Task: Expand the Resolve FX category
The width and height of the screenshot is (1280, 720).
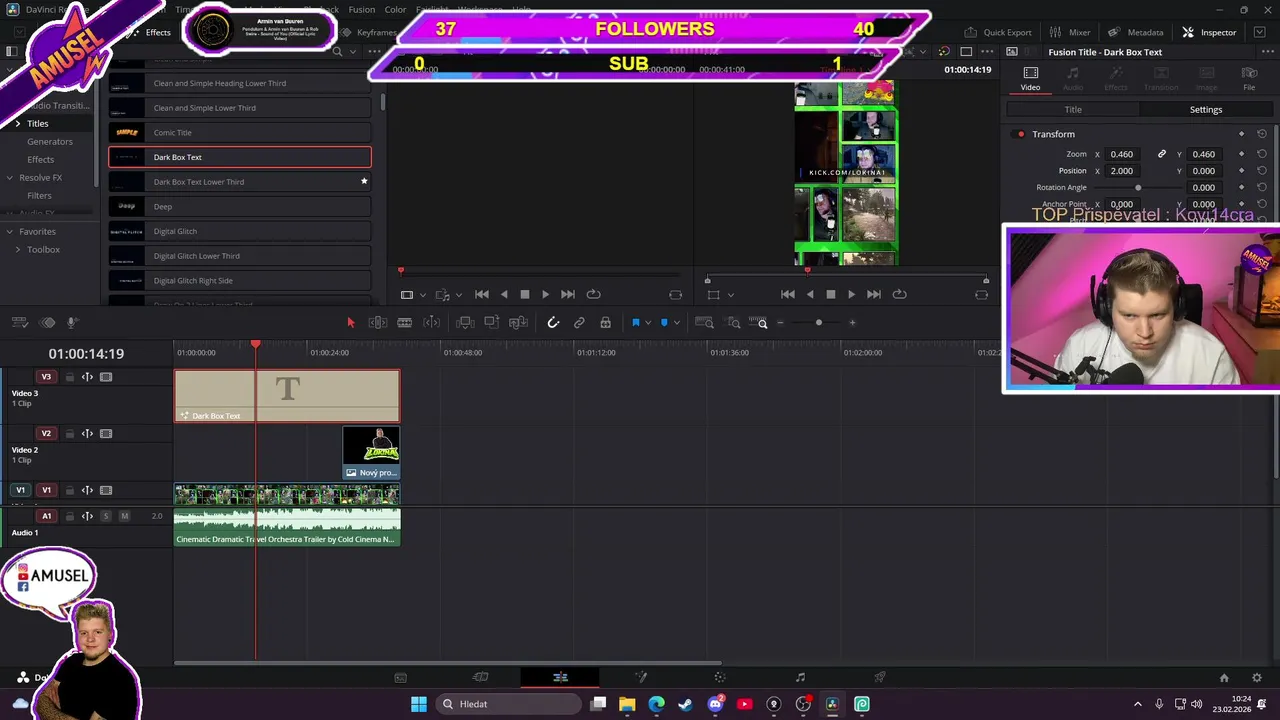Action: pos(10,177)
